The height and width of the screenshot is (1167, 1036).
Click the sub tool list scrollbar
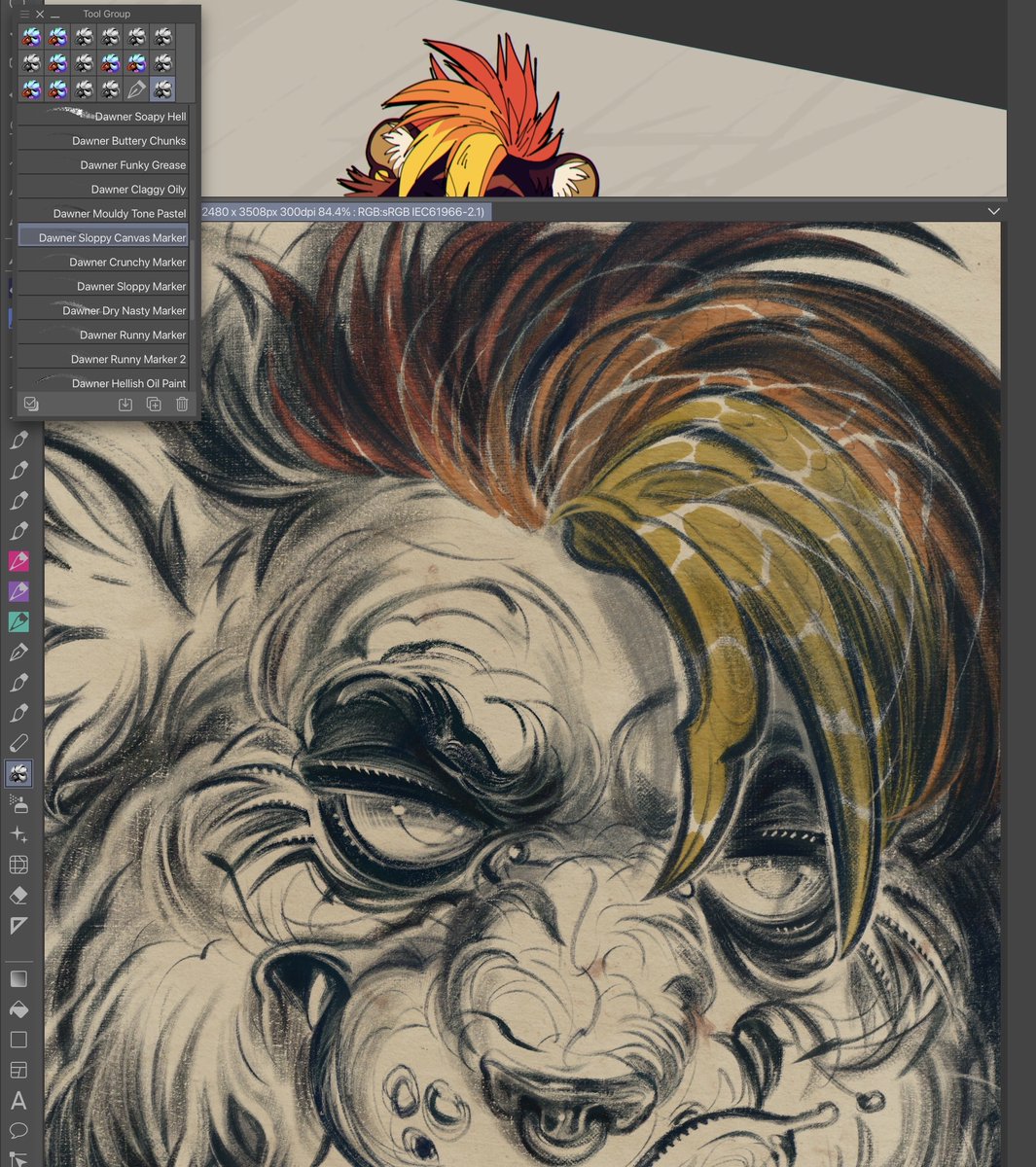click(193, 280)
